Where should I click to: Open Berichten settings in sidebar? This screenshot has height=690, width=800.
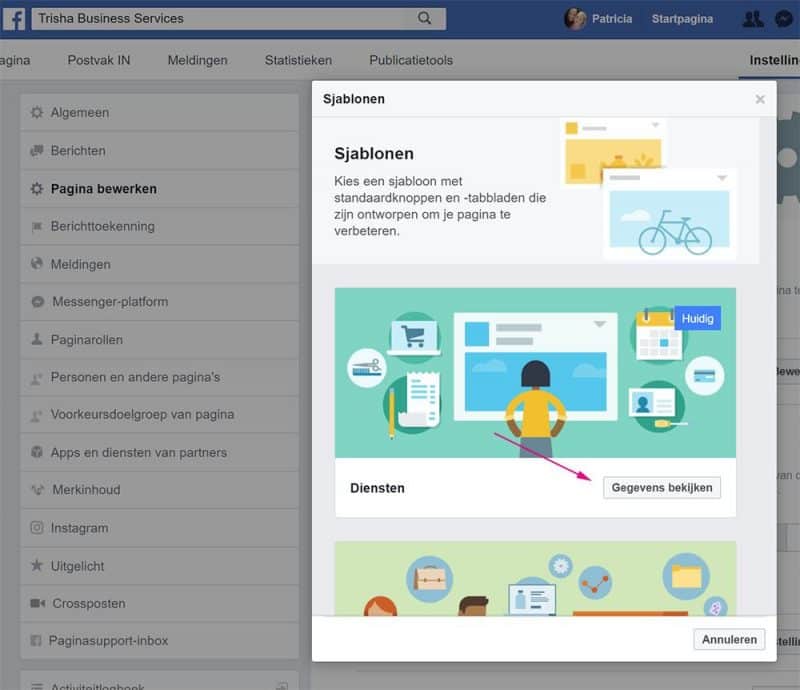tap(159, 151)
